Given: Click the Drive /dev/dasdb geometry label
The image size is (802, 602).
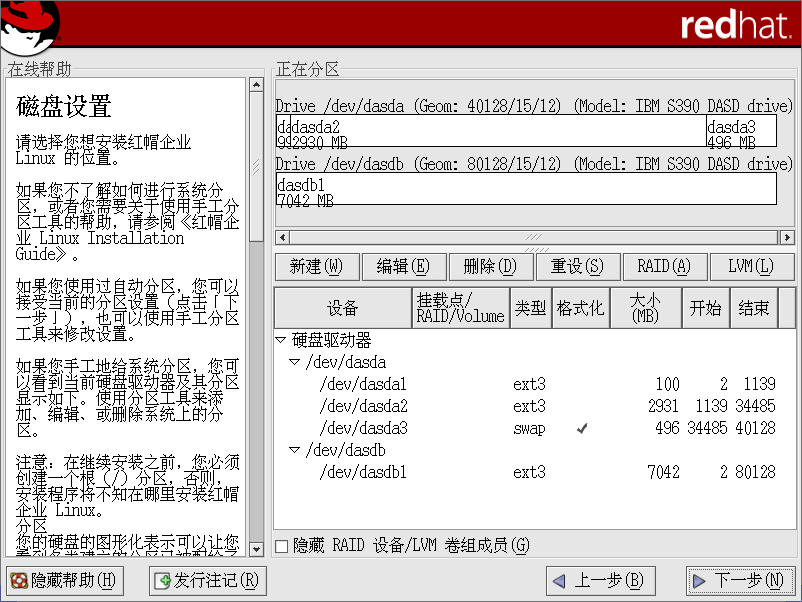Looking at the screenshot, I should coord(533,164).
